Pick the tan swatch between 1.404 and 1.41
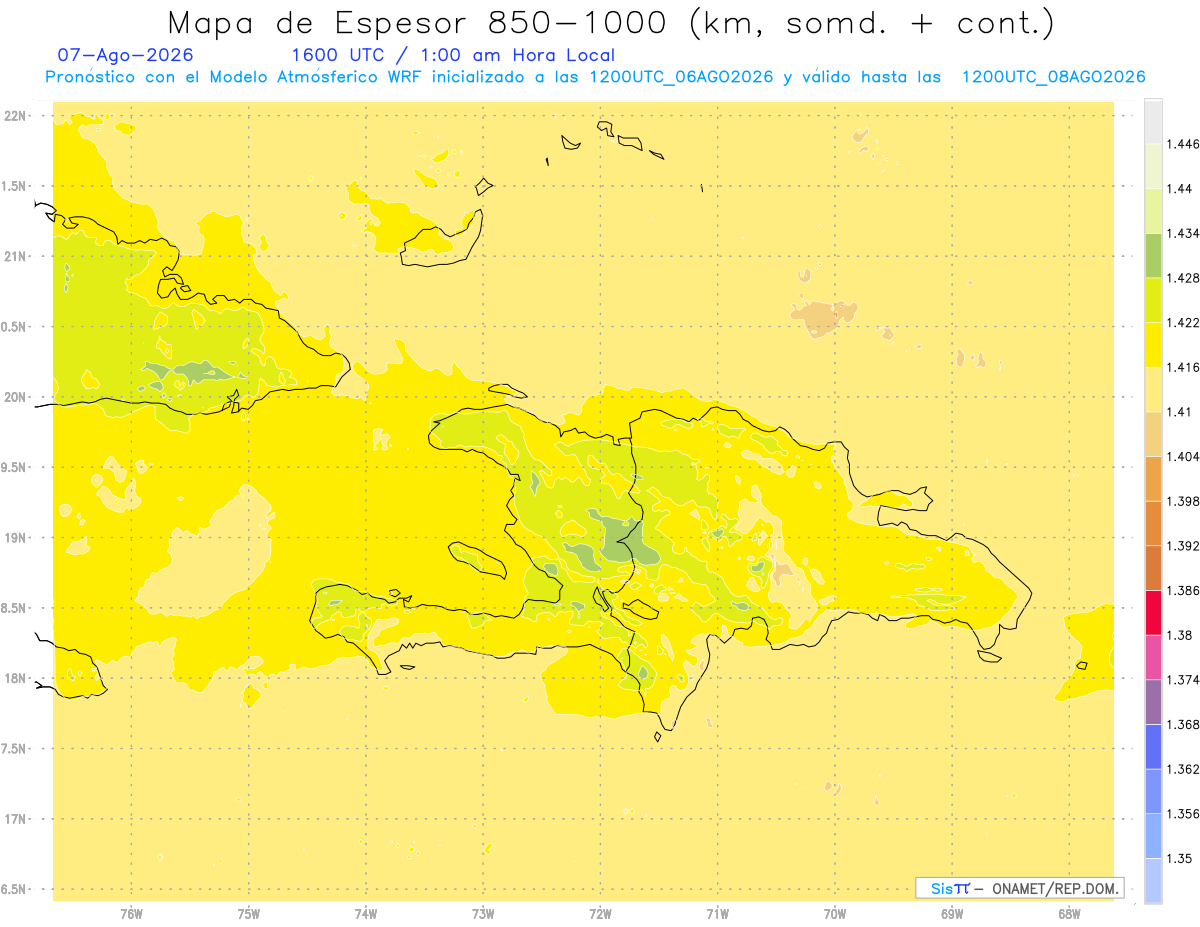 click(1153, 434)
